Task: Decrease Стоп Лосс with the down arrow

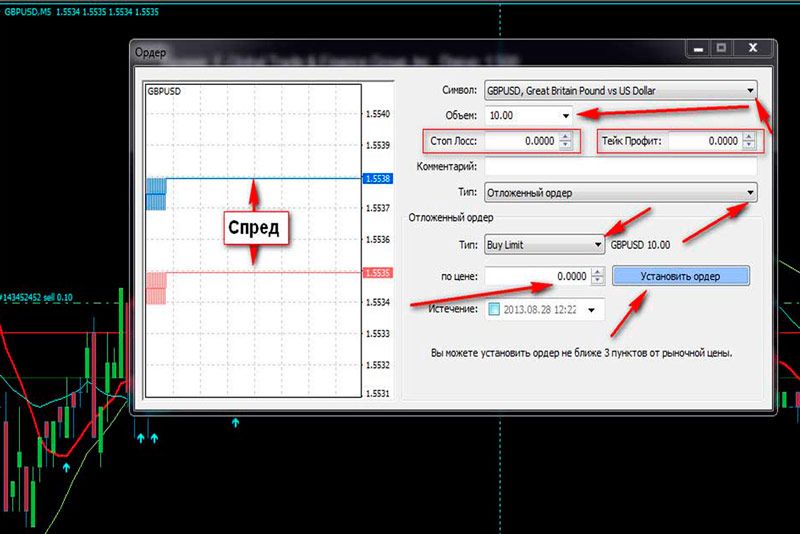Action: point(567,146)
